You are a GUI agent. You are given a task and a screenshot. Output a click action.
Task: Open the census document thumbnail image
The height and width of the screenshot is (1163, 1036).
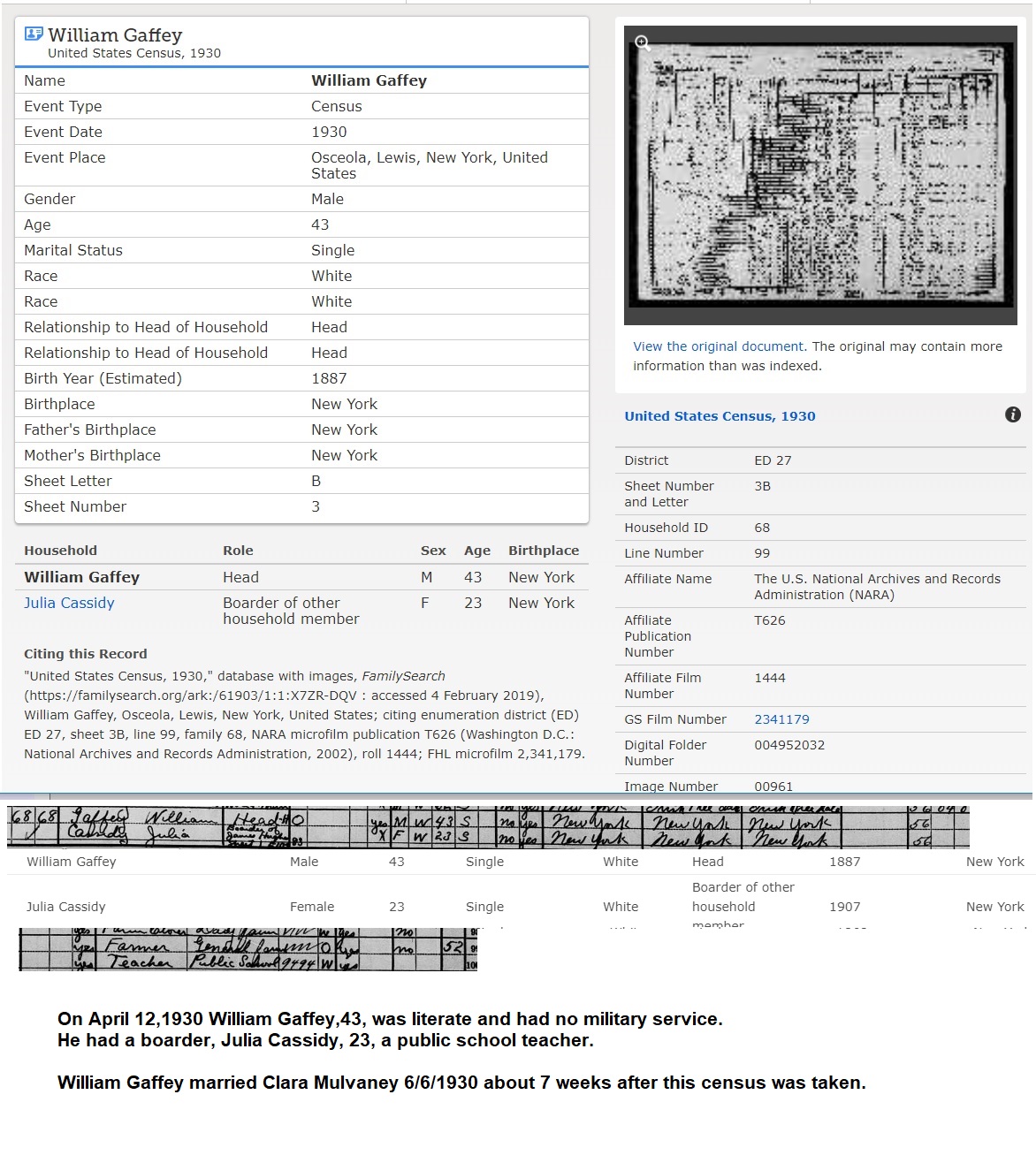(x=820, y=175)
